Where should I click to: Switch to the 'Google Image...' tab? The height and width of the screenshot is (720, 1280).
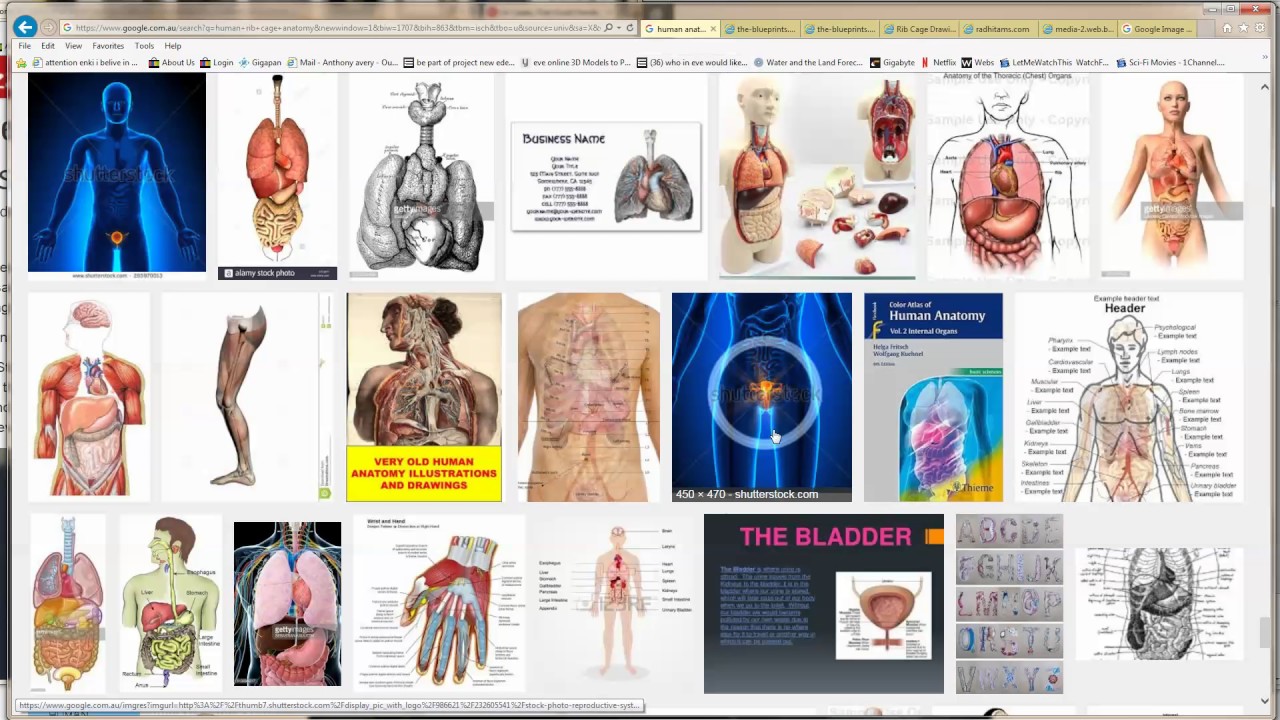point(1157,29)
